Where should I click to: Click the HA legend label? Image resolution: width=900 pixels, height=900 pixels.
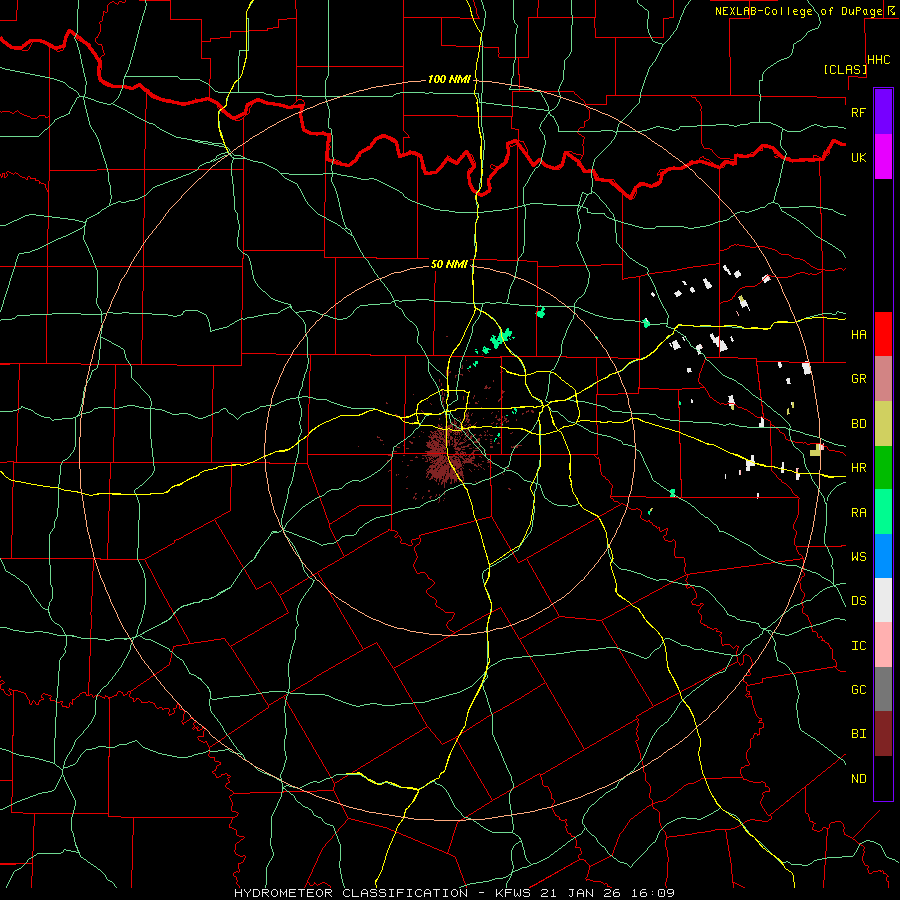coord(858,334)
